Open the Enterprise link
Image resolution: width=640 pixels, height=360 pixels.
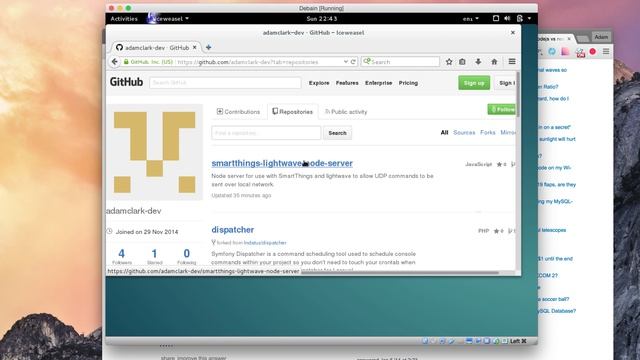click(x=378, y=83)
